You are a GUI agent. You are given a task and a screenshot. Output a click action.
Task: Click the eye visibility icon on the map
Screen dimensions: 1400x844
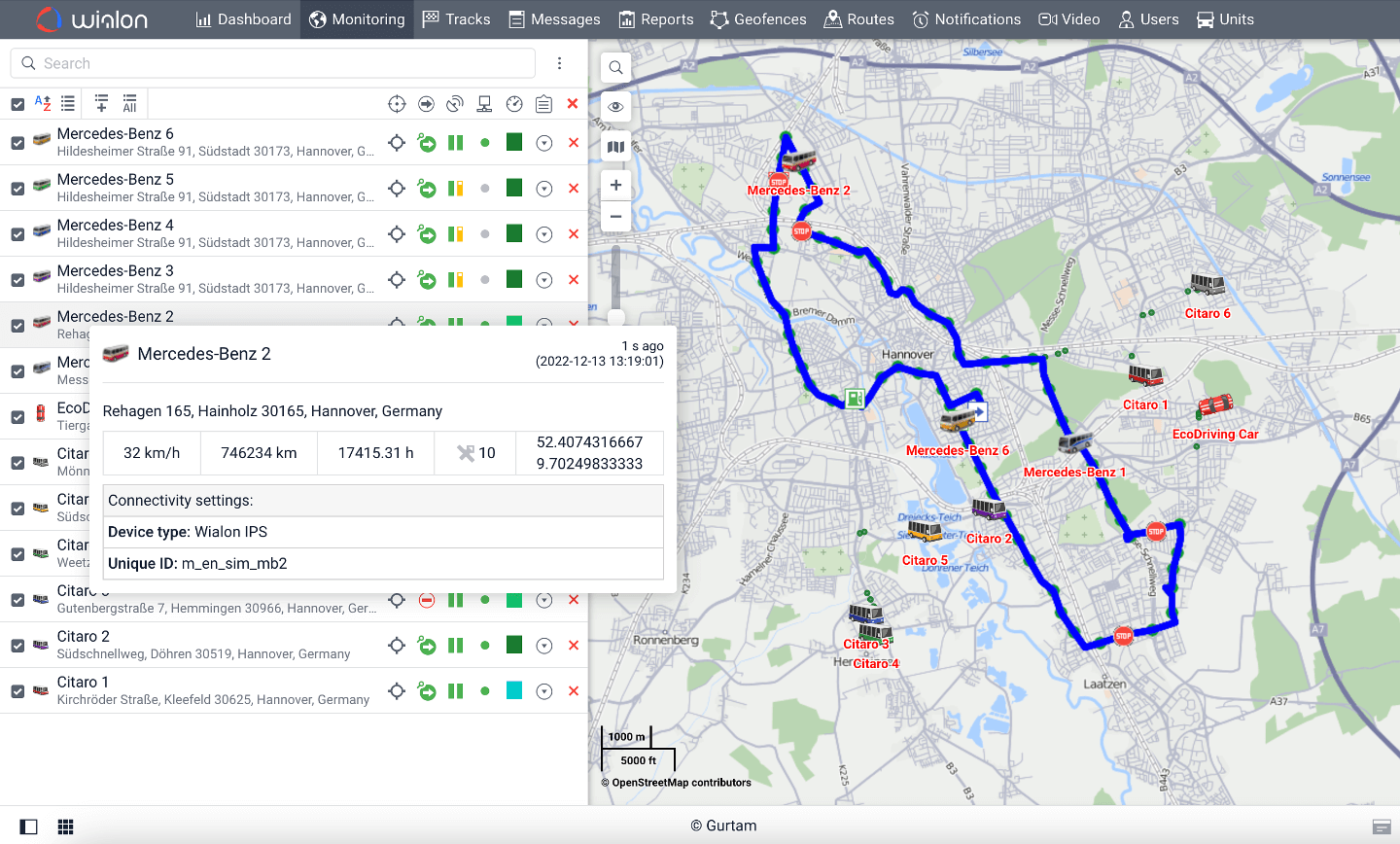[615, 107]
